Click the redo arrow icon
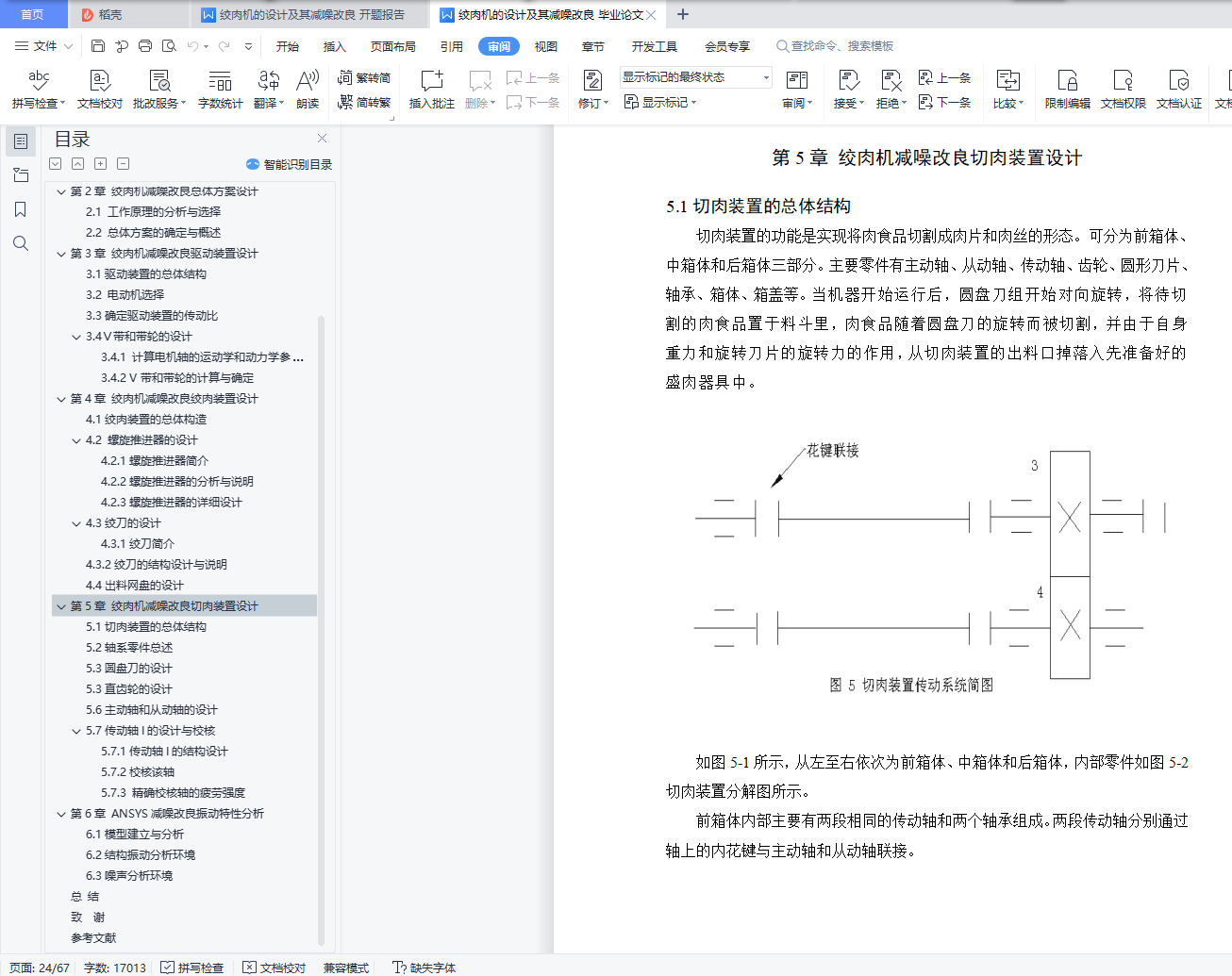The height and width of the screenshot is (976, 1232). (x=225, y=45)
